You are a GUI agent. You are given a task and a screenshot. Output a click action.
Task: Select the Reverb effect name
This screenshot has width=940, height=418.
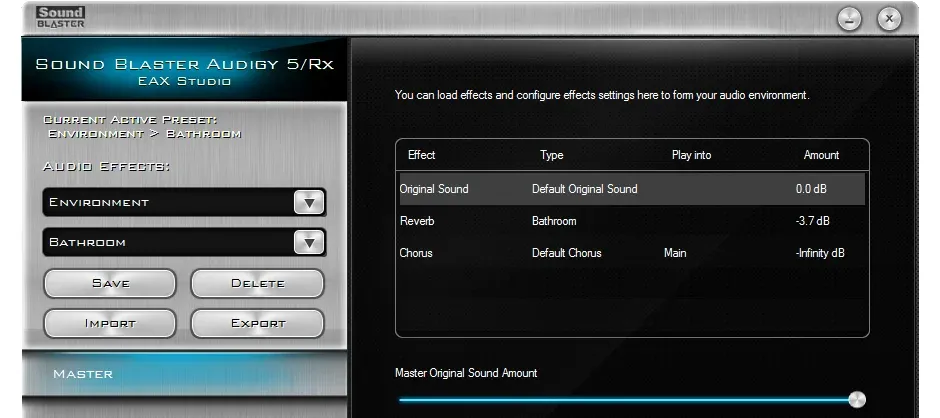coord(417,221)
